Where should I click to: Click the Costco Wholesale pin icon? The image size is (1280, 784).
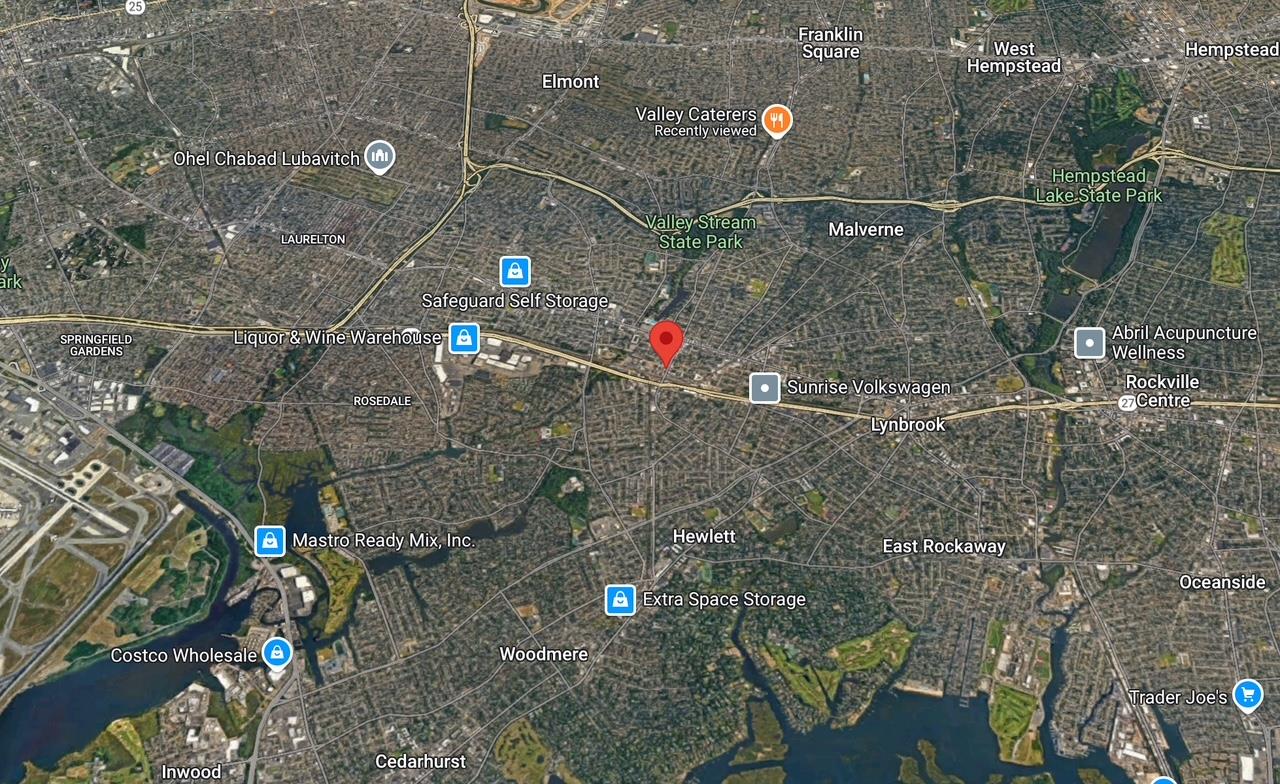(x=277, y=653)
